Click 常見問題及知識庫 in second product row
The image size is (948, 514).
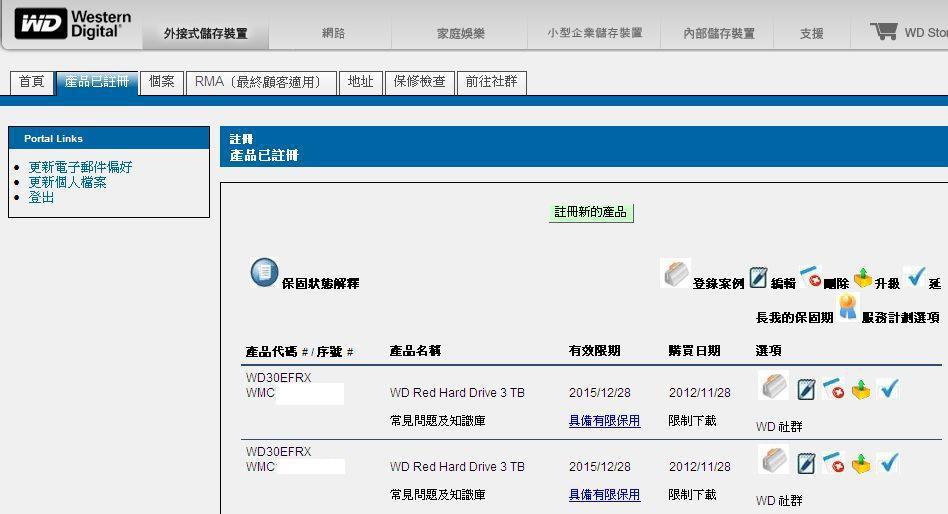coord(438,495)
